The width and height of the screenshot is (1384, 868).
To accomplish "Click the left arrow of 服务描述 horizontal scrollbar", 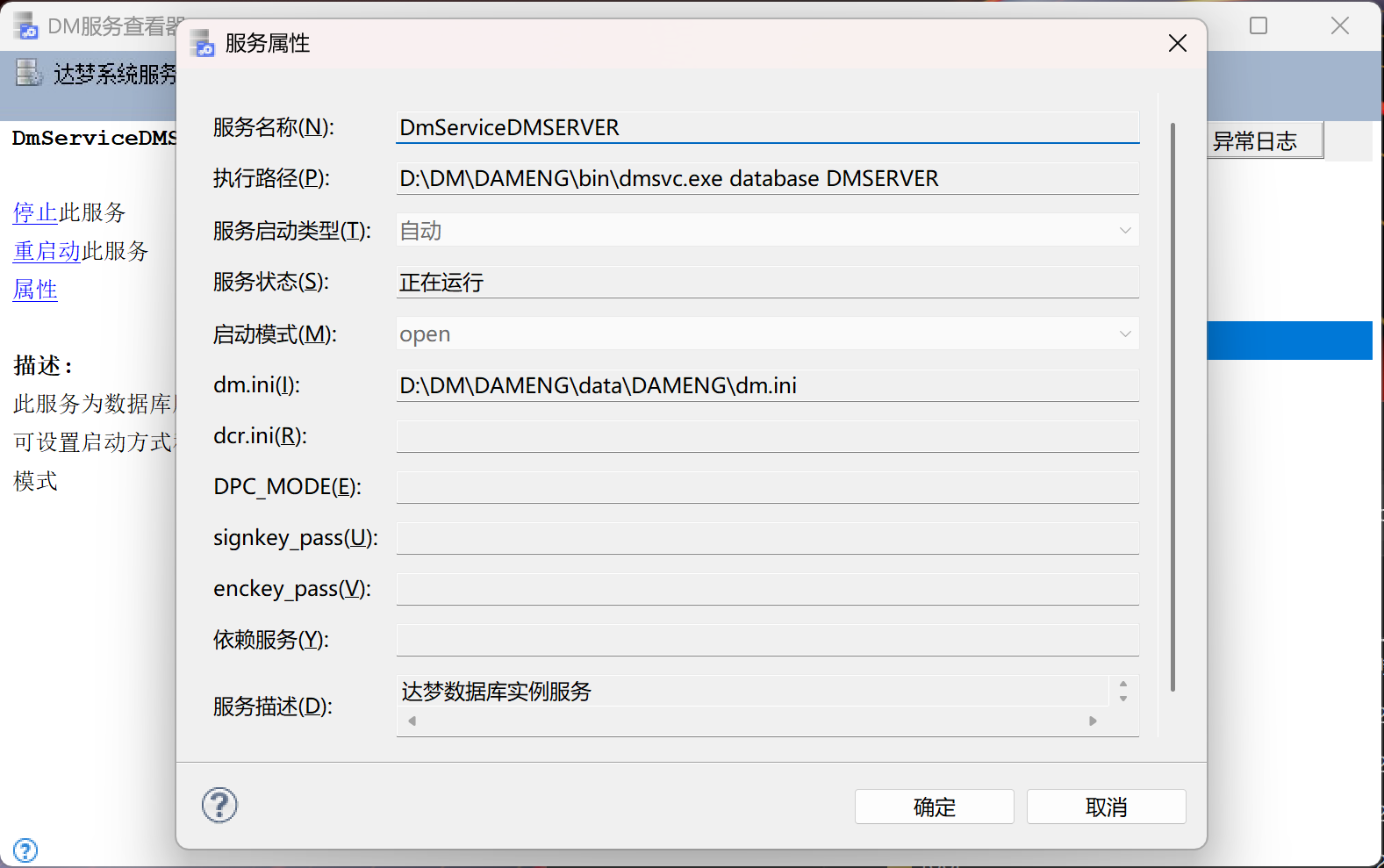I will tap(412, 721).
